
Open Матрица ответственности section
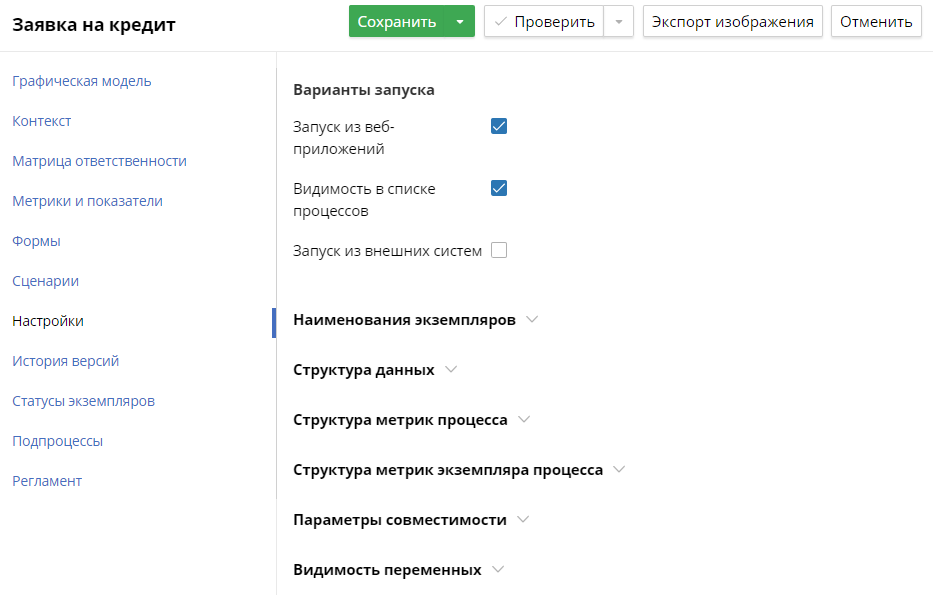(x=99, y=161)
